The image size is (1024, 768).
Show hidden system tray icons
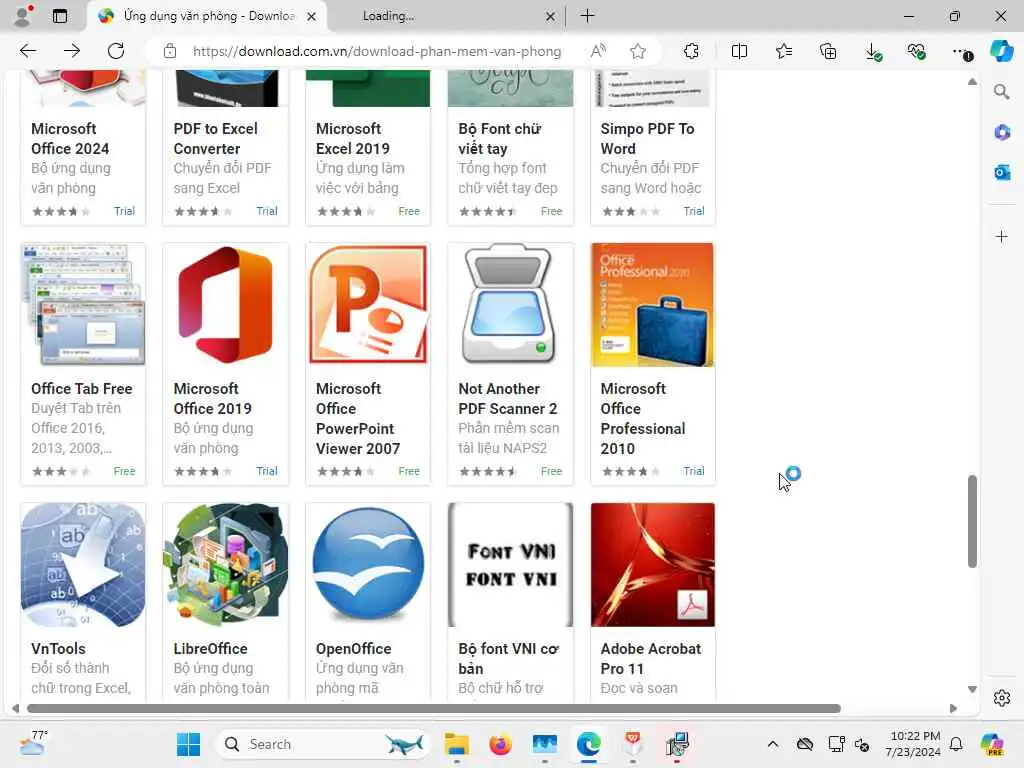[x=773, y=744]
